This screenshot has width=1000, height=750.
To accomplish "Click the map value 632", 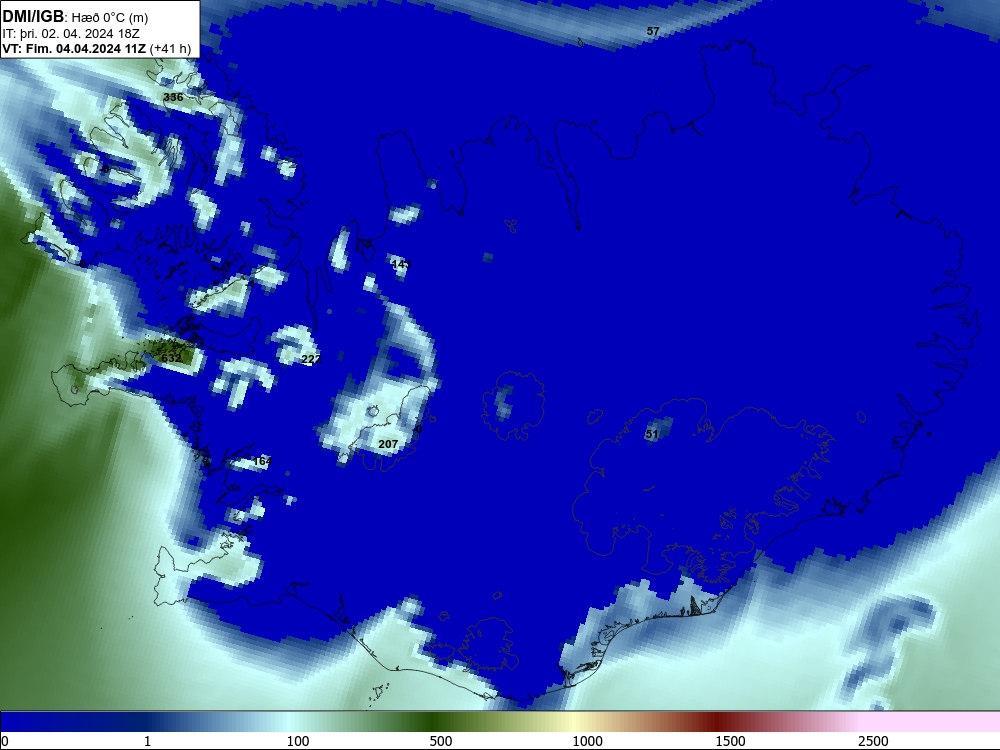I will click(171, 358).
